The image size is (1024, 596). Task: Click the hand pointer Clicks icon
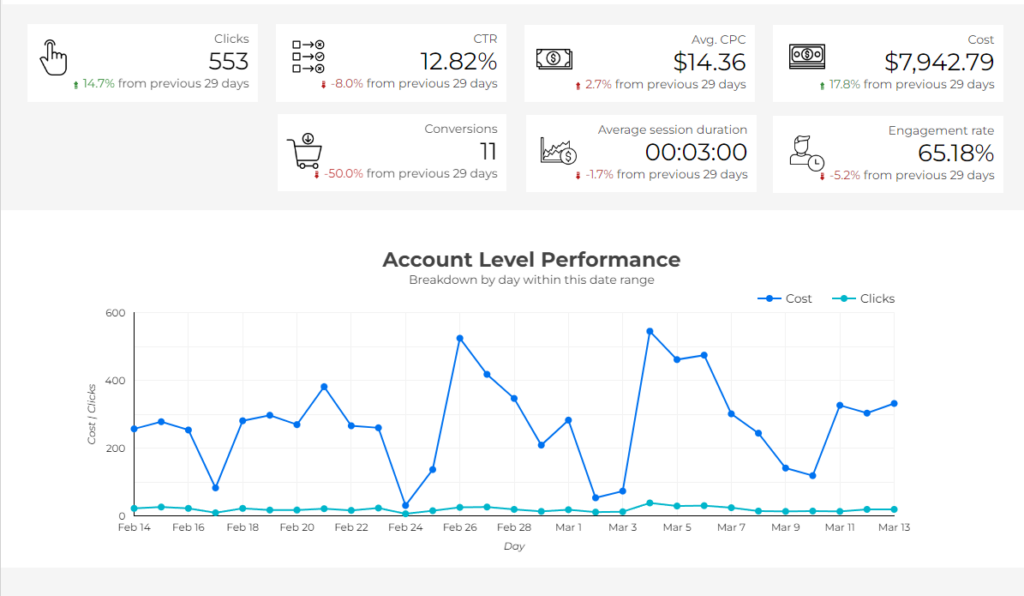point(53,57)
